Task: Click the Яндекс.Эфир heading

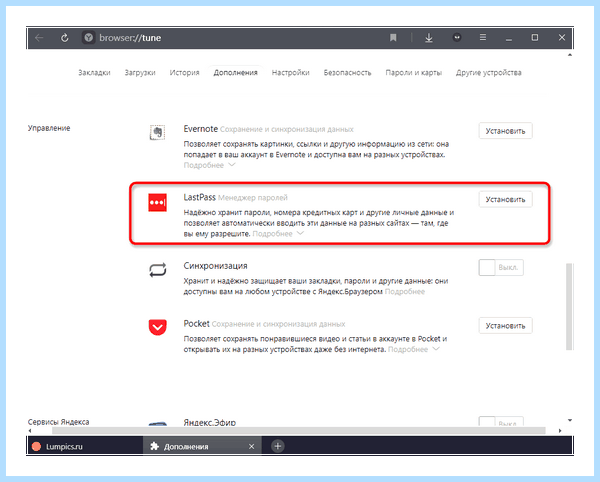Action: pyautogui.click(x=210, y=423)
